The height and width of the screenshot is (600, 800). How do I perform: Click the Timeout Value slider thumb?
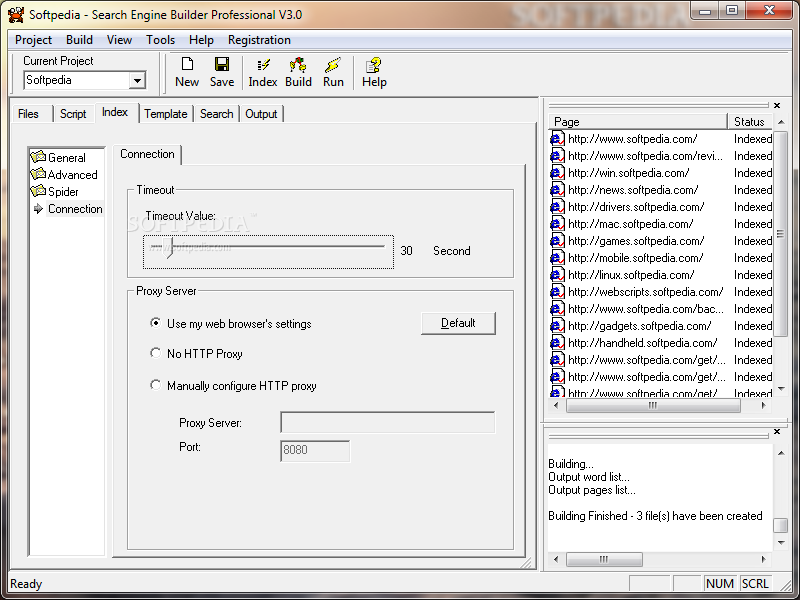click(169, 247)
